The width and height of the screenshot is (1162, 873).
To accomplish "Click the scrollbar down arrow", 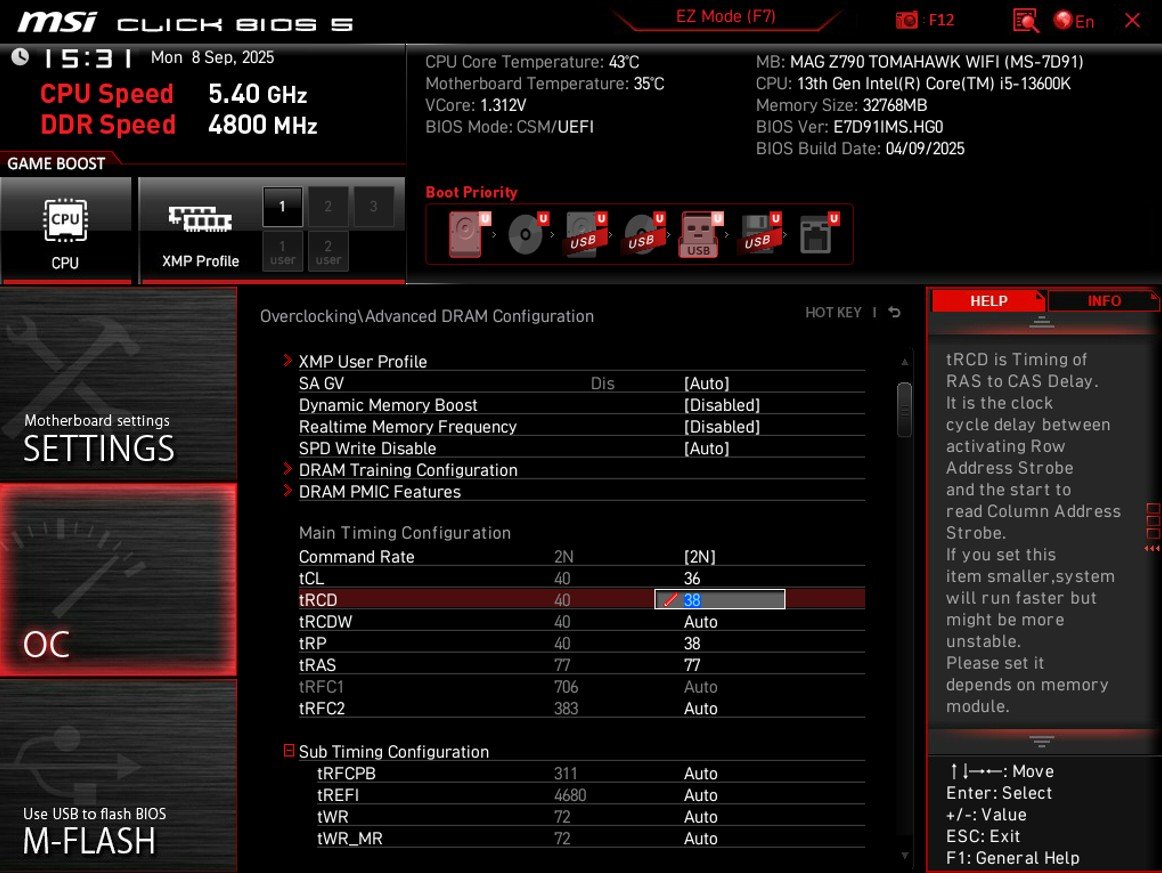I will (904, 855).
